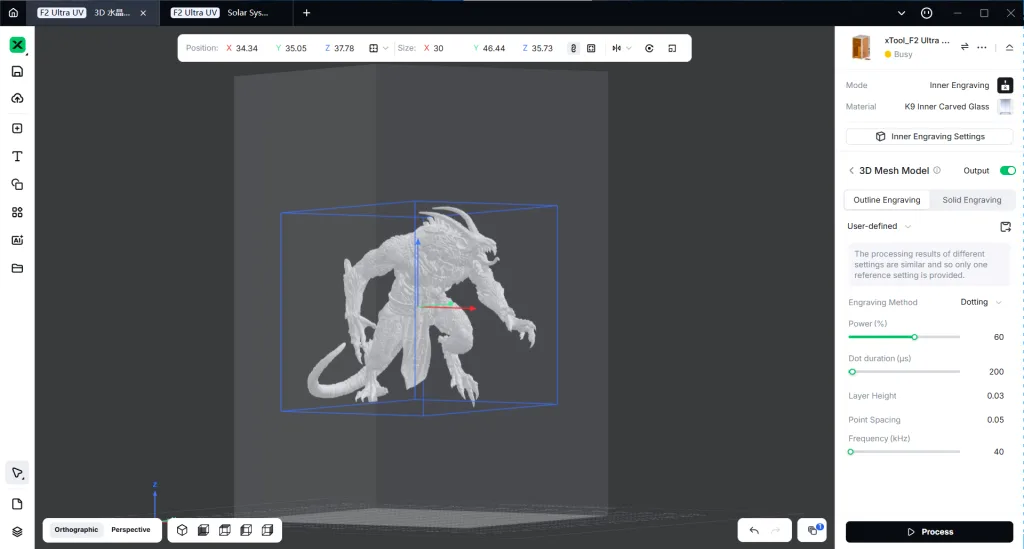Click the Size Y value 46.44 field
1024x549 pixels.
coord(494,48)
